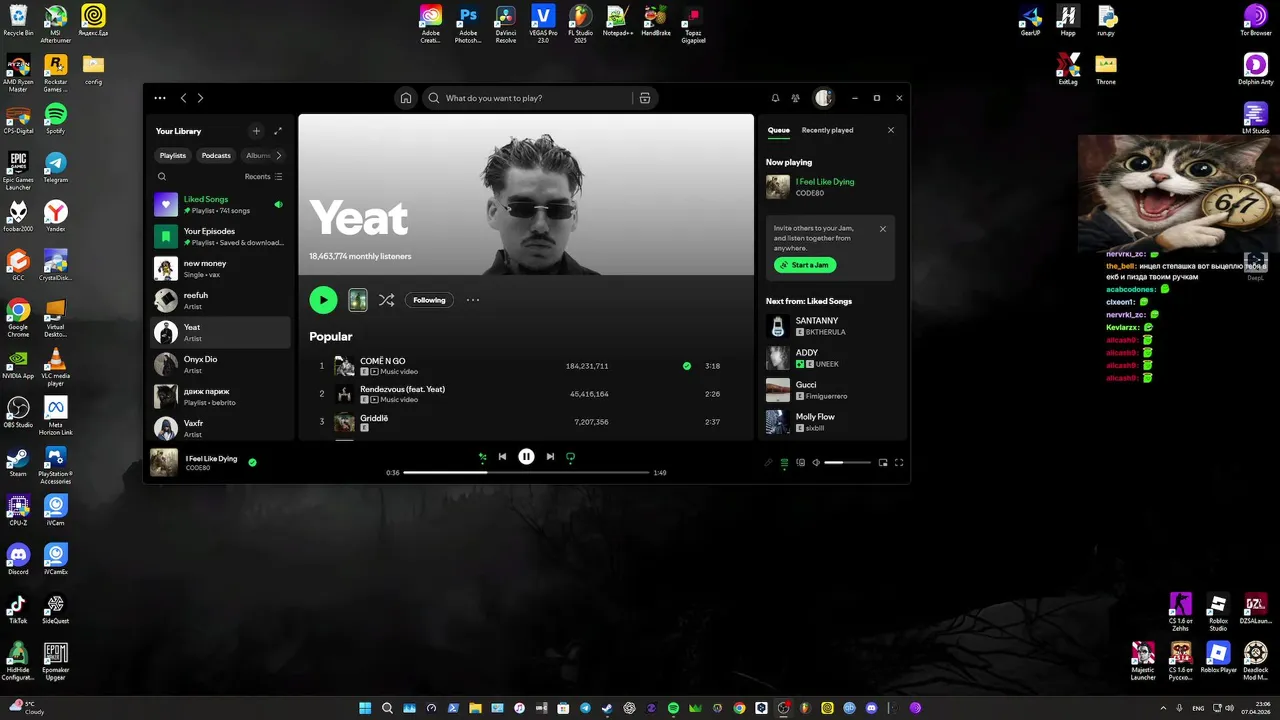
Task: Search in Your Library magnifier icon
Action: [x=162, y=177]
